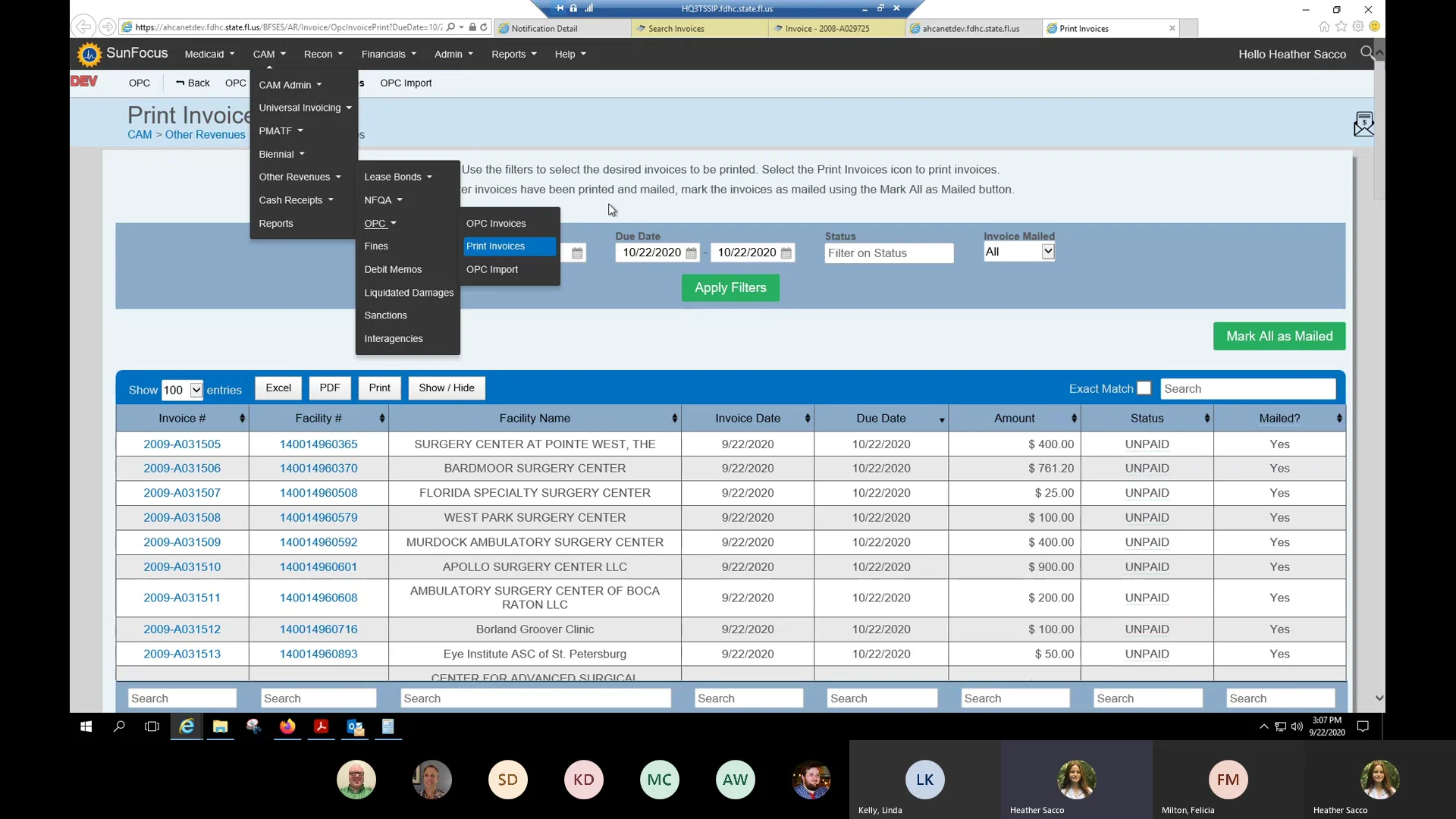The height and width of the screenshot is (819, 1456).
Task: Click the Apply Filters button
Action: [x=730, y=287]
